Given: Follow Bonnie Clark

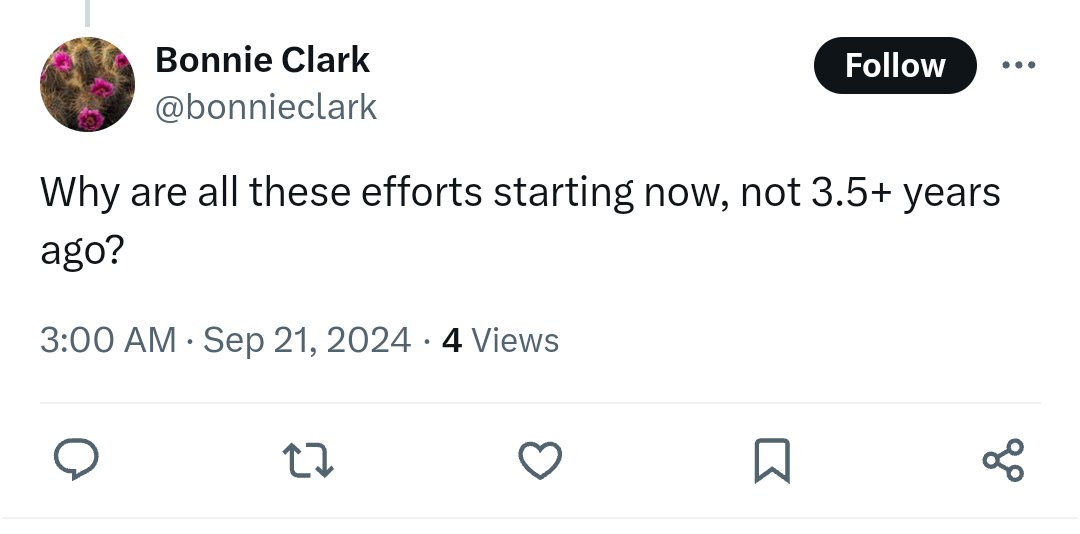Looking at the screenshot, I should (x=894, y=66).
